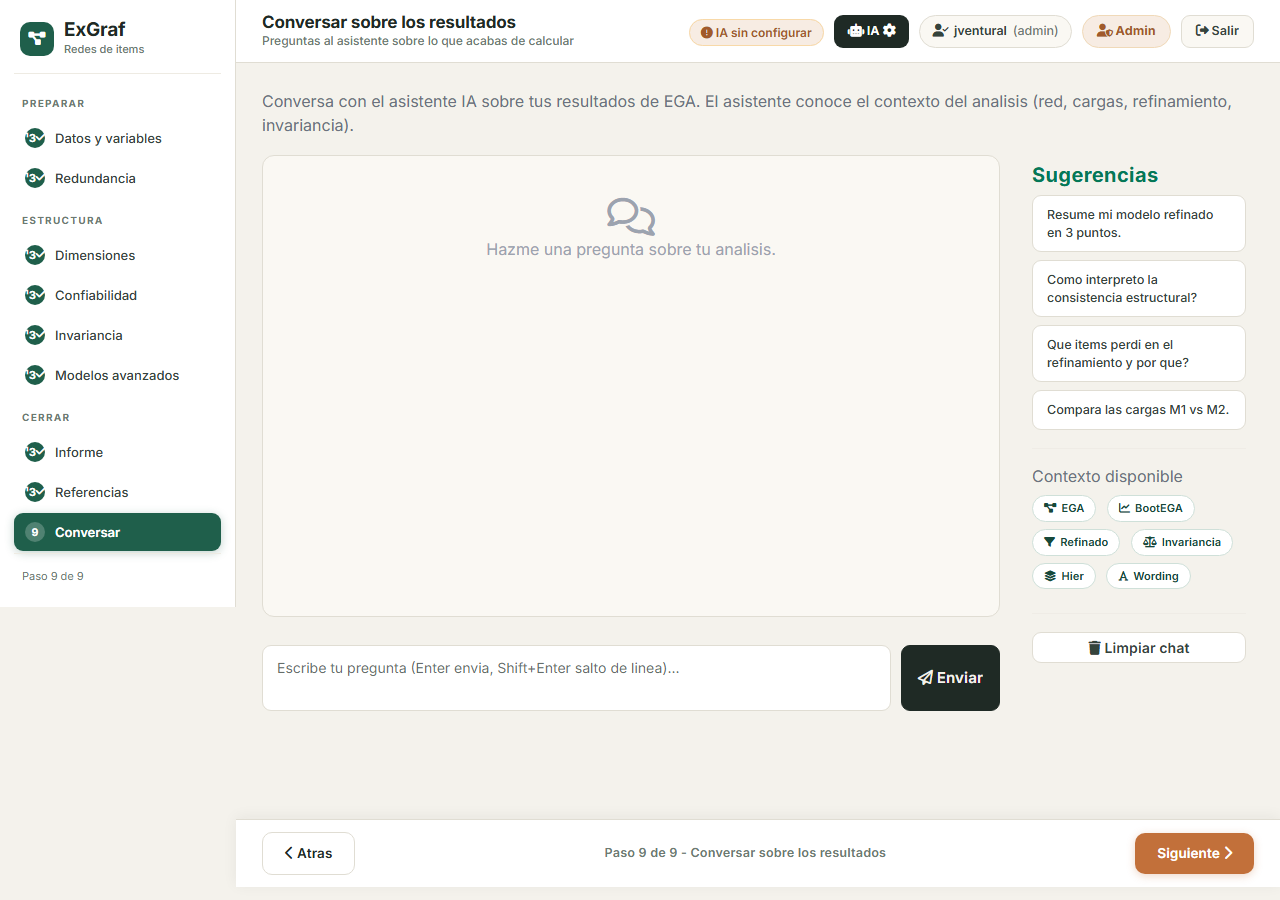Click the ExGraf network logo icon
Screen dimensions: 1280x900
[37, 38]
